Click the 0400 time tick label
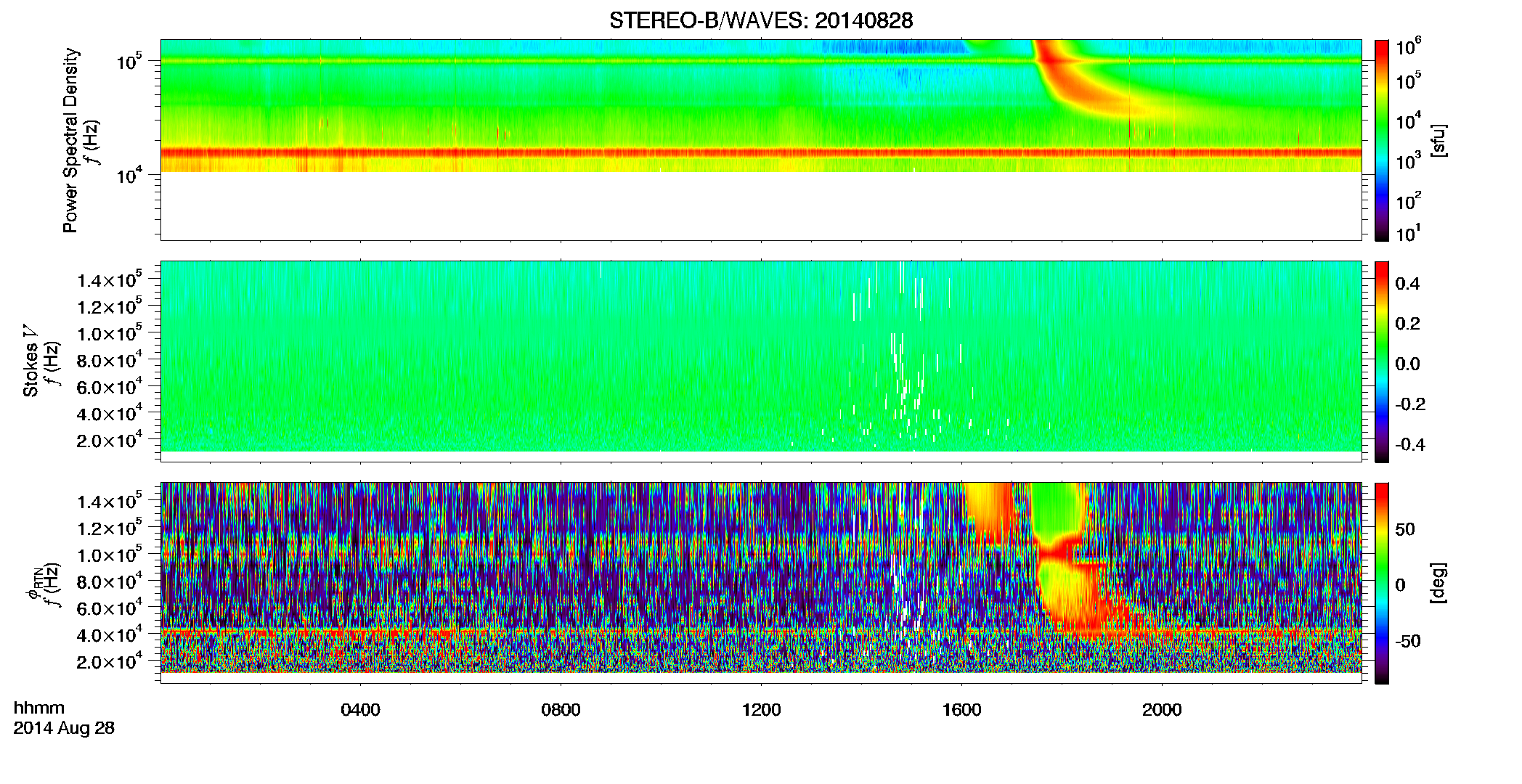 [x=360, y=710]
